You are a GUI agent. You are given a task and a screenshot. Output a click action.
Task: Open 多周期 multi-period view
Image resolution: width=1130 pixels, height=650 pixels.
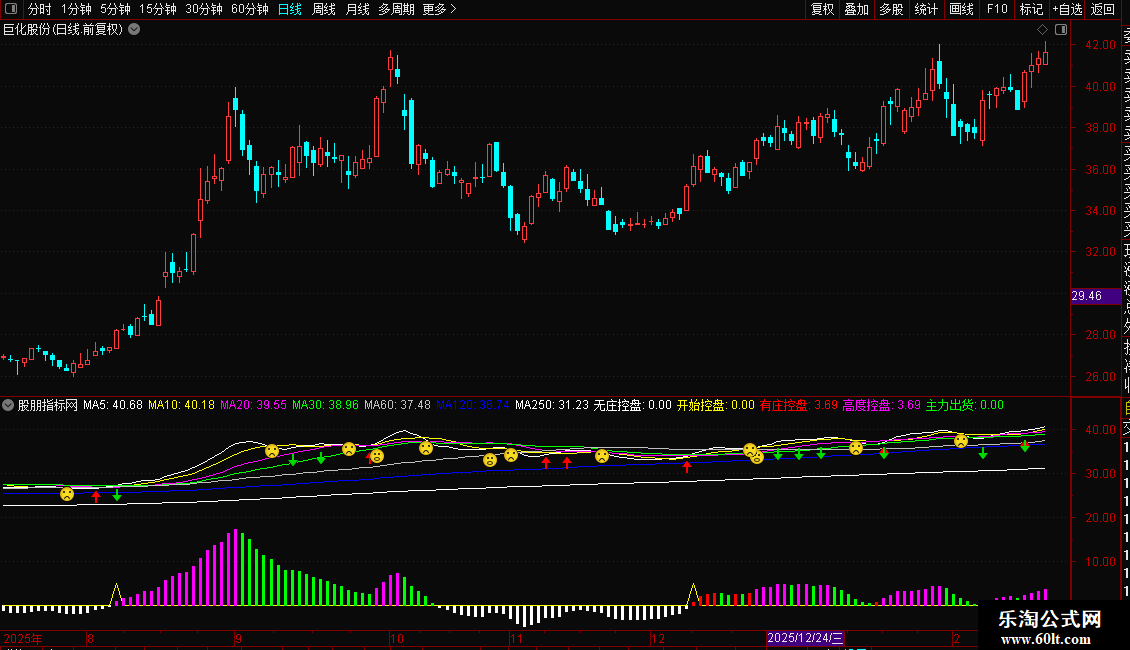tap(397, 9)
